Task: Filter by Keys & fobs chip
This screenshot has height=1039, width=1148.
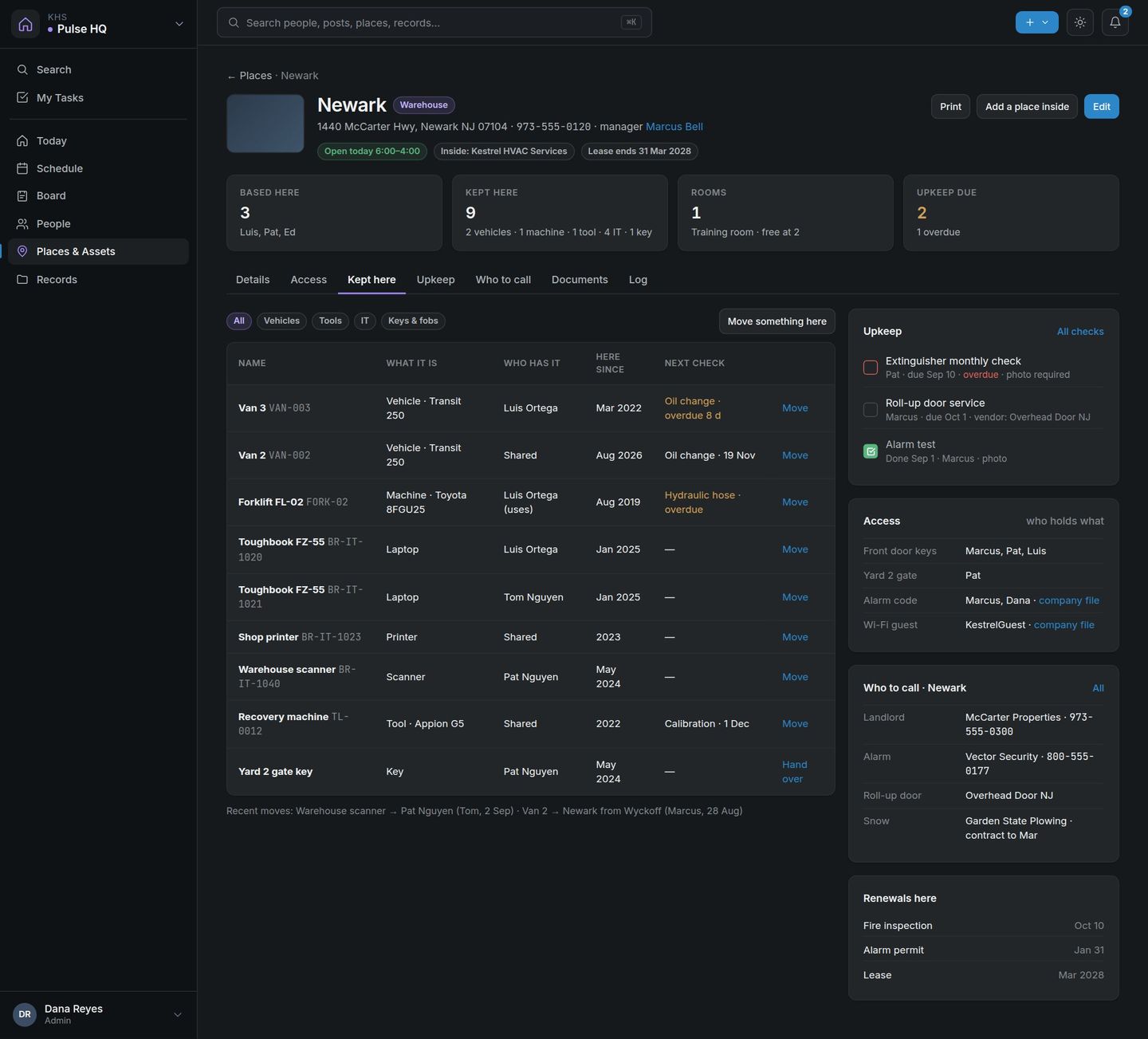Action: [413, 321]
